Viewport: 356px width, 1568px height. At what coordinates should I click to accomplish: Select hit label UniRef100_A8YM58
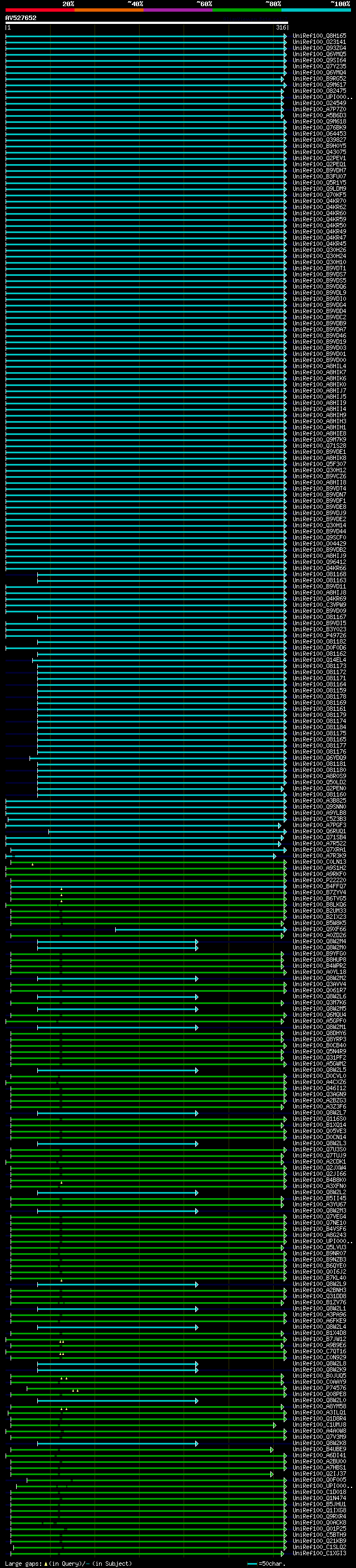[x=319, y=1406]
